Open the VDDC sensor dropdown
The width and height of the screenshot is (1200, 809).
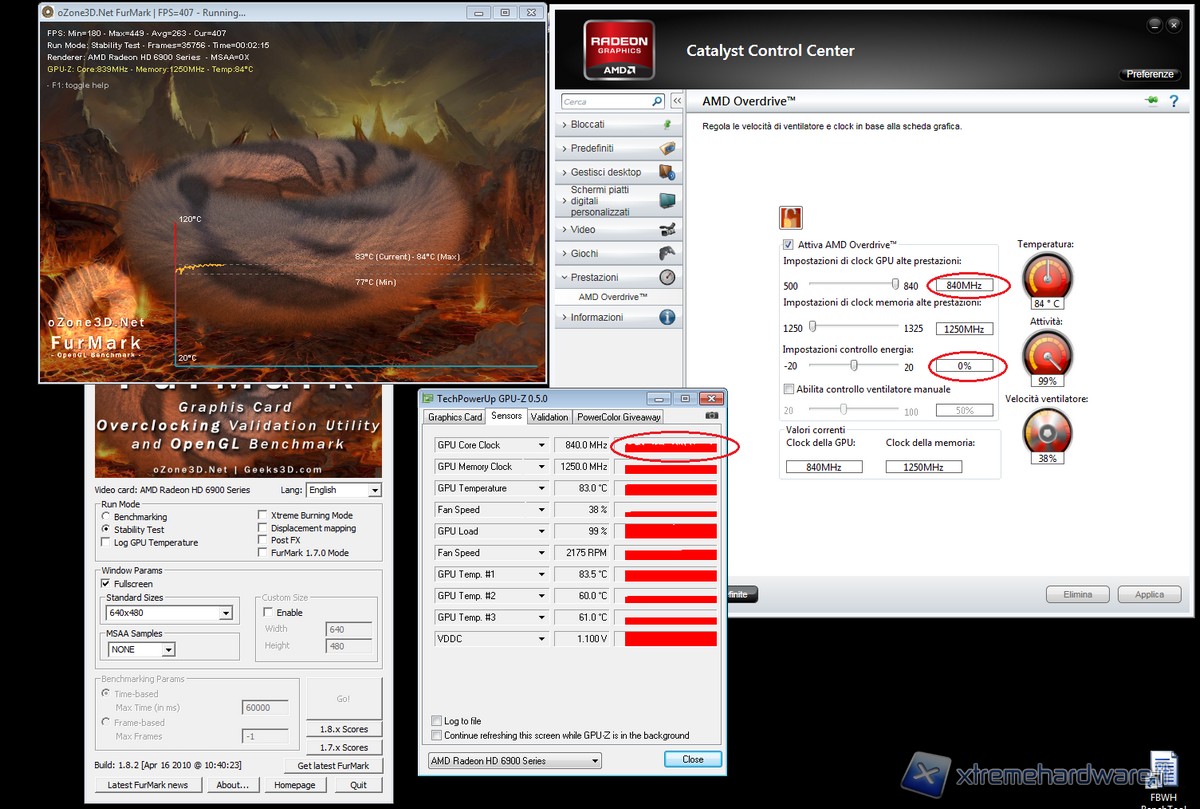543,639
